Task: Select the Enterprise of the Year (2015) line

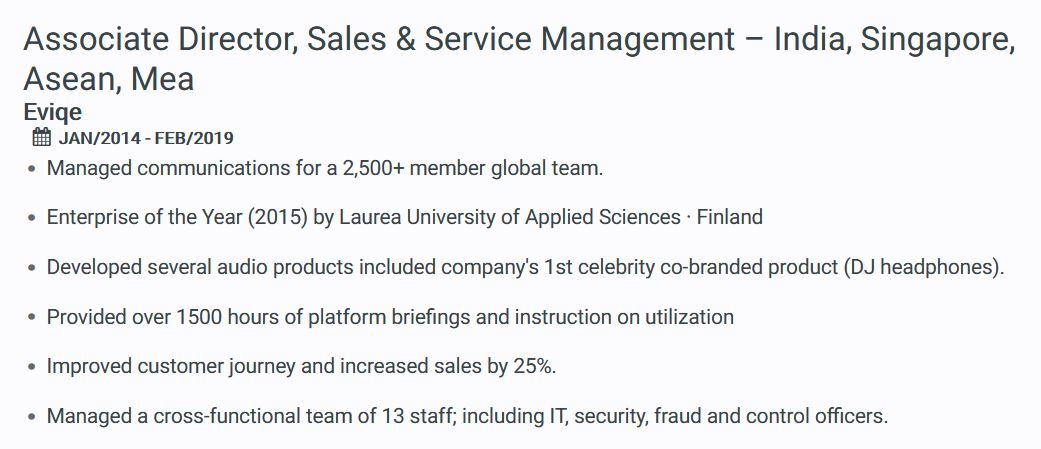Action: coord(404,217)
